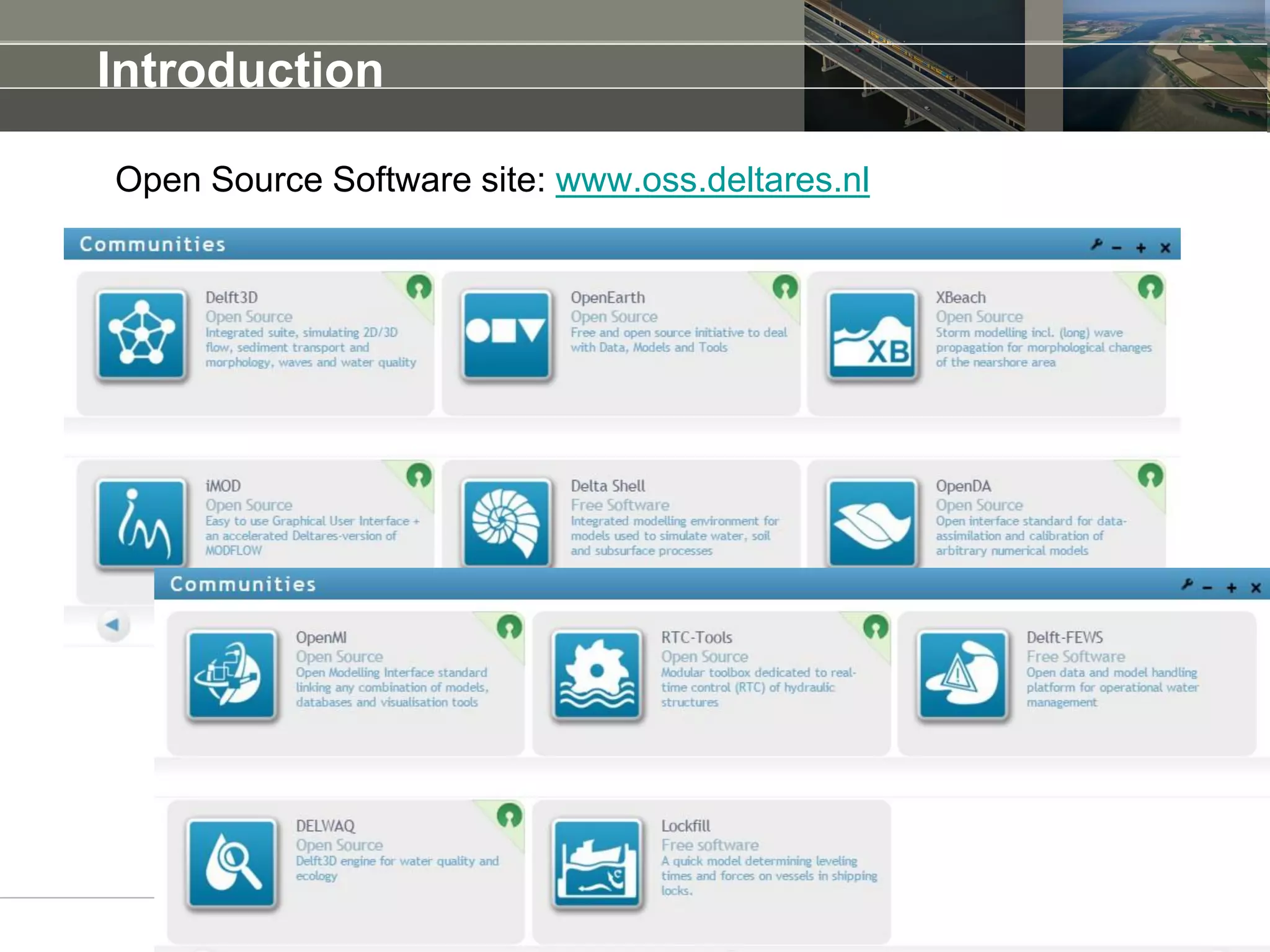
Task: Open the XBeach community title
Action: (x=961, y=297)
